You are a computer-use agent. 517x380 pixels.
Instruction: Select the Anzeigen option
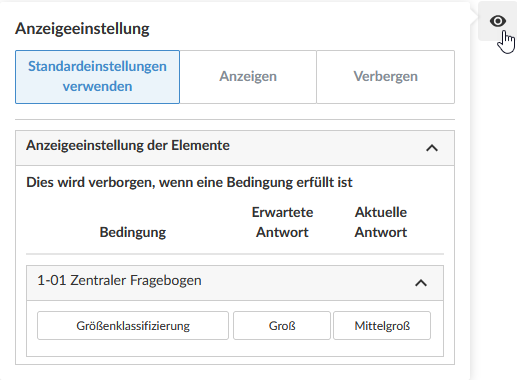click(248, 77)
